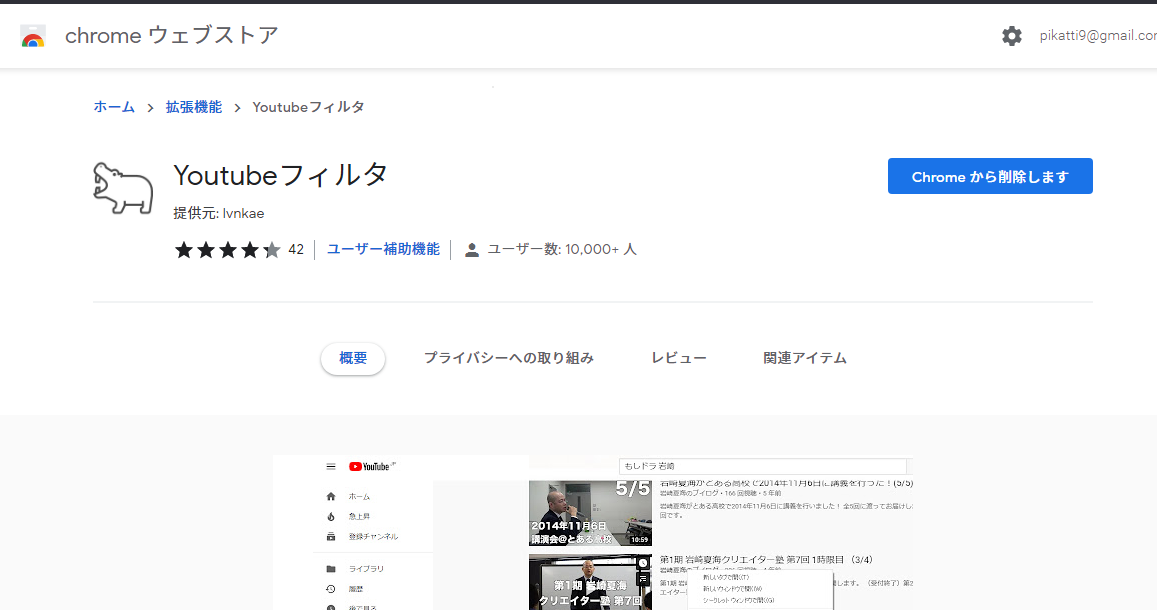Switch to プライバシーへの取り組み tab
The width and height of the screenshot is (1157, 610).
[x=508, y=358]
